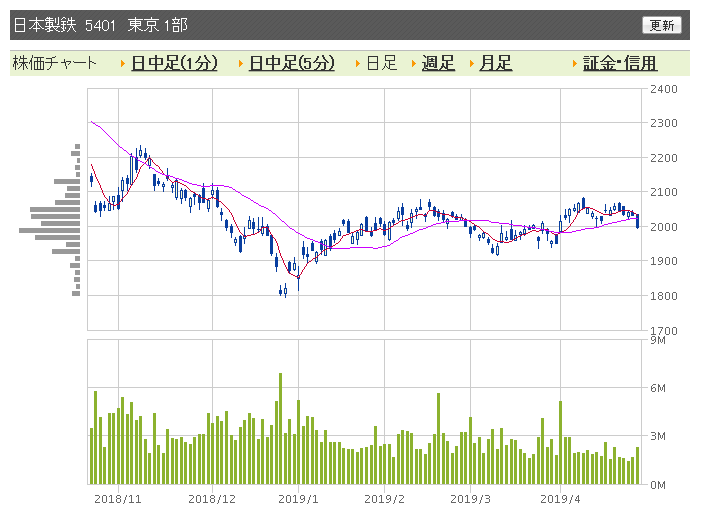Click the orange arrow before 日足

(x=358, y=64)
